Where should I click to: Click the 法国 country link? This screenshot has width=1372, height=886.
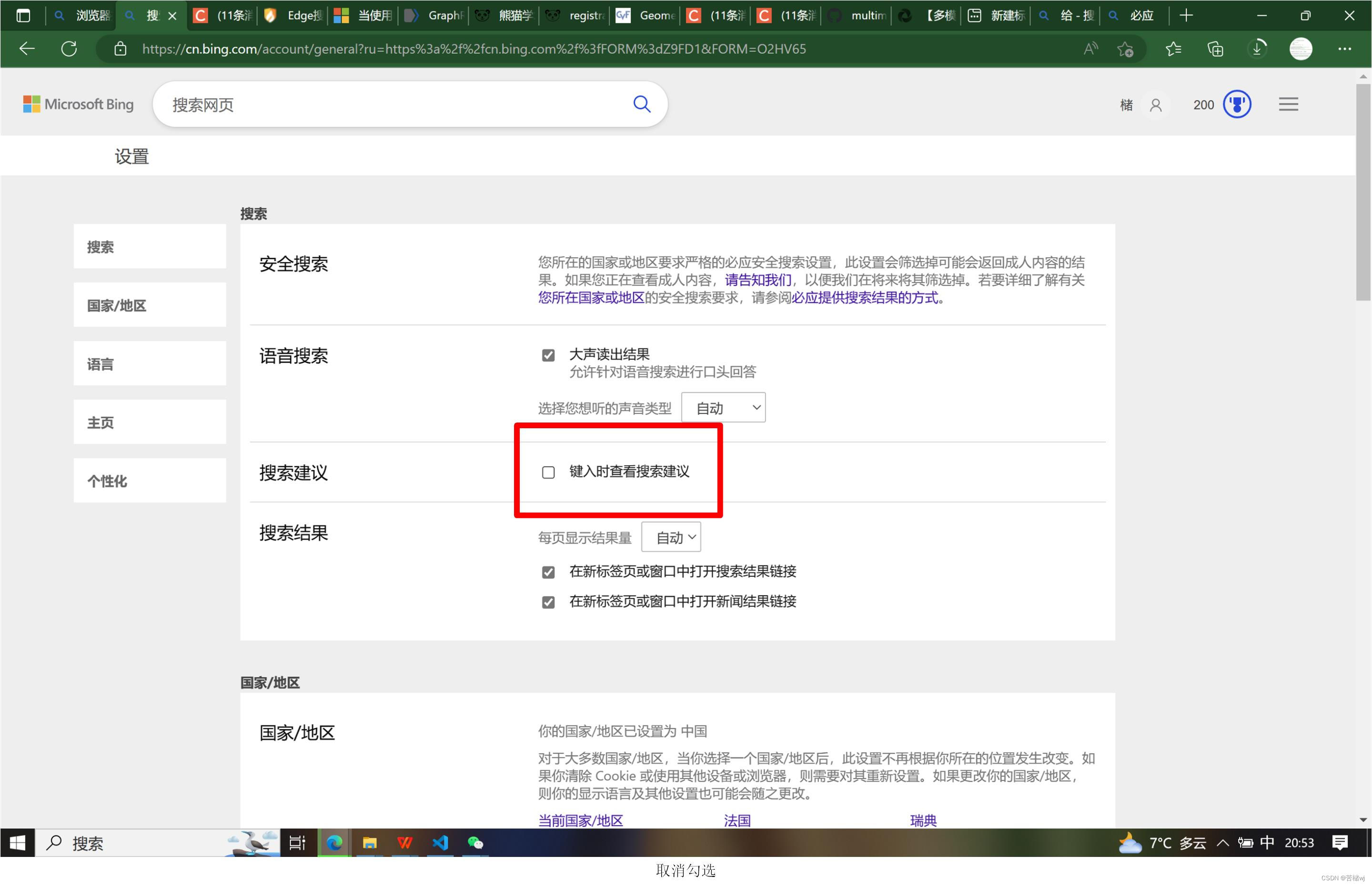[737, 820]
